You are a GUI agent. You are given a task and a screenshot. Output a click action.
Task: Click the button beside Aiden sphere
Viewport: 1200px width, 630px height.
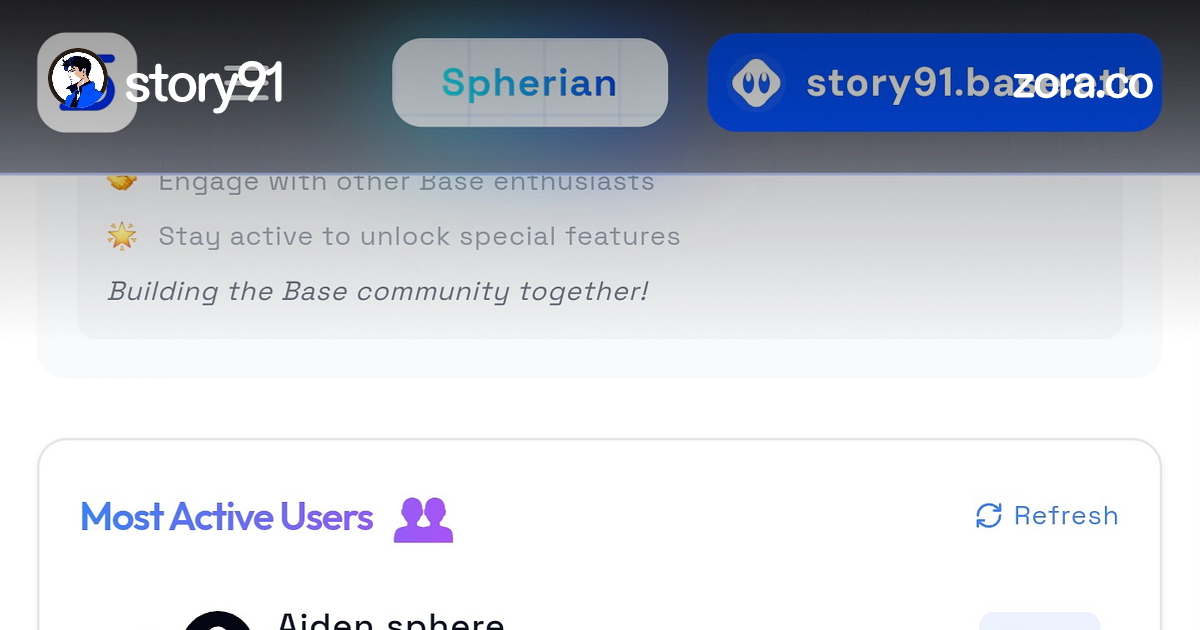click(x=1039, y=621)
